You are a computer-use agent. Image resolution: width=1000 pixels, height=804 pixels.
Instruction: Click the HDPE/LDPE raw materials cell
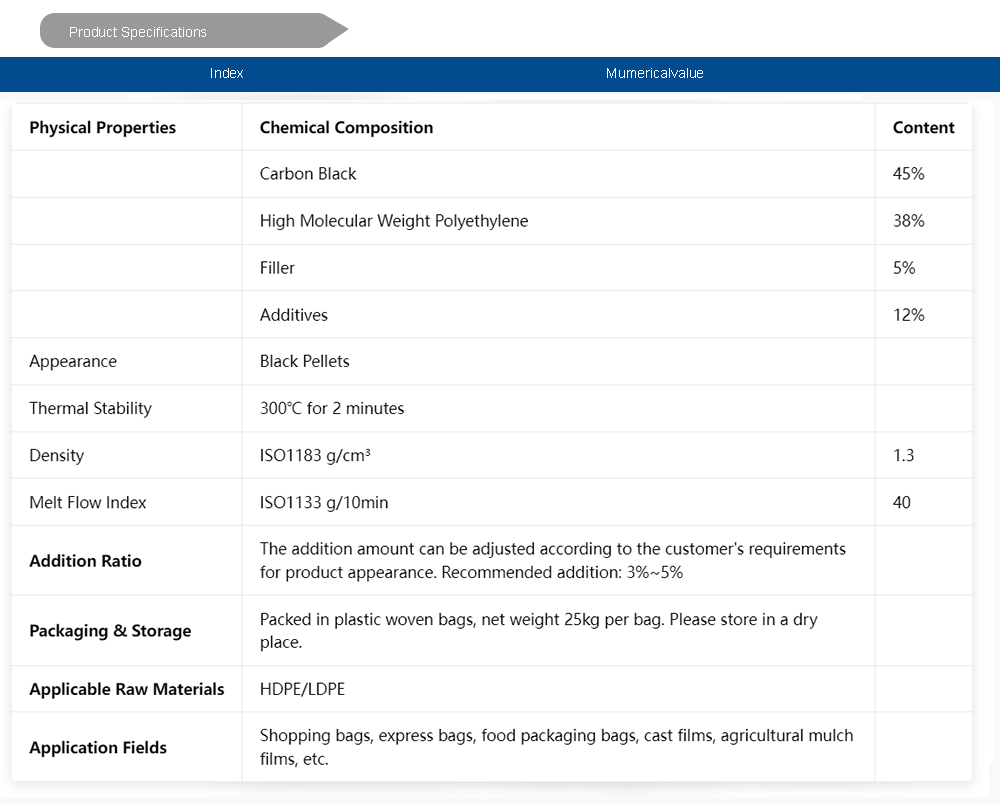point(302,689)
